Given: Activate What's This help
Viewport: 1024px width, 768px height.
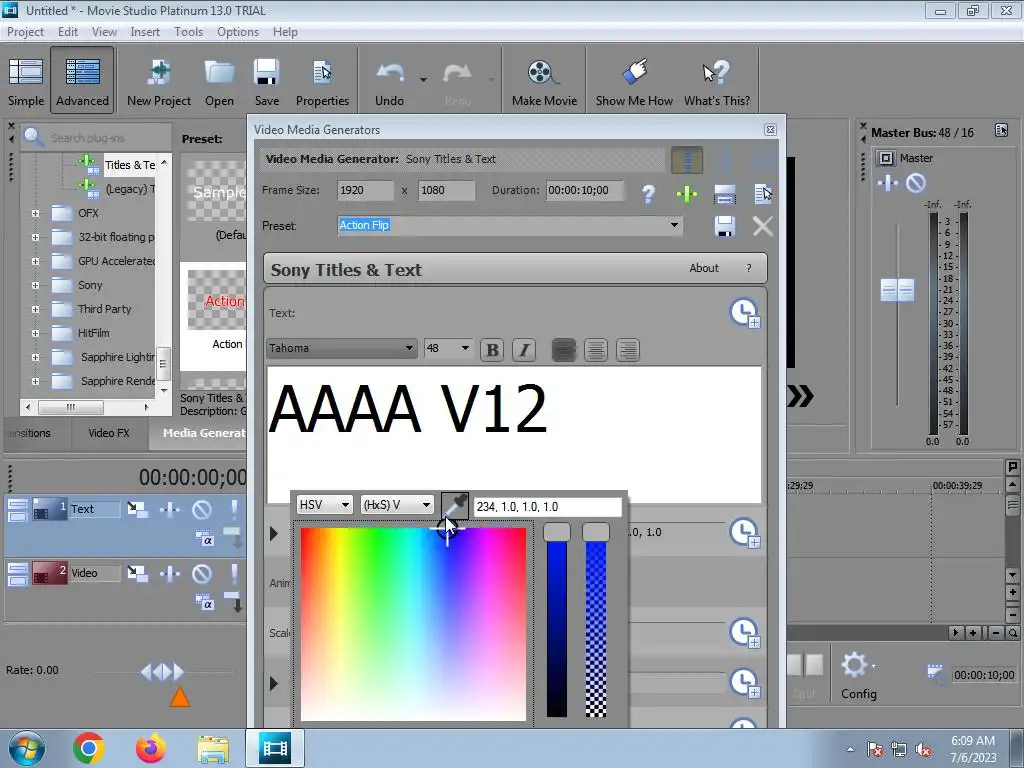Looking at the screenshot, I should point(716,82).
